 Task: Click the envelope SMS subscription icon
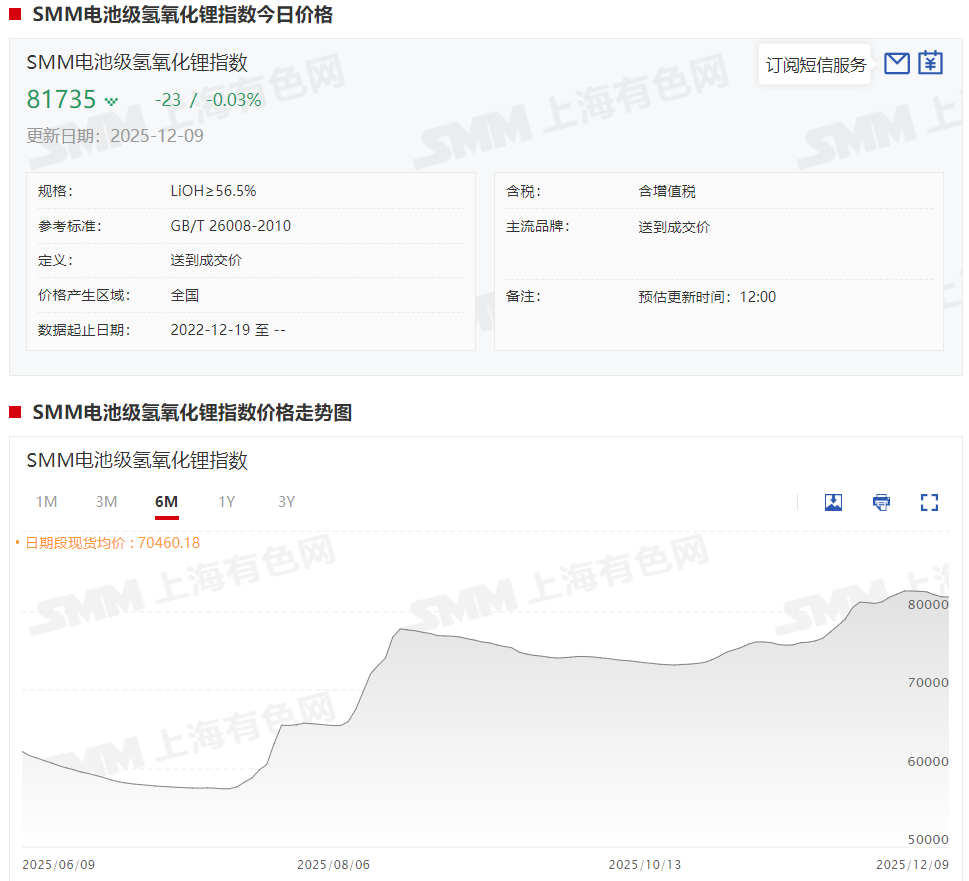pyautogui.click(x=897, y=63)
